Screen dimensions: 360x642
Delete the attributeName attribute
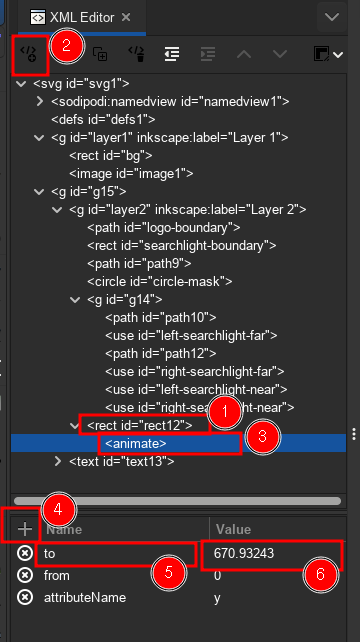click(25, 598)
